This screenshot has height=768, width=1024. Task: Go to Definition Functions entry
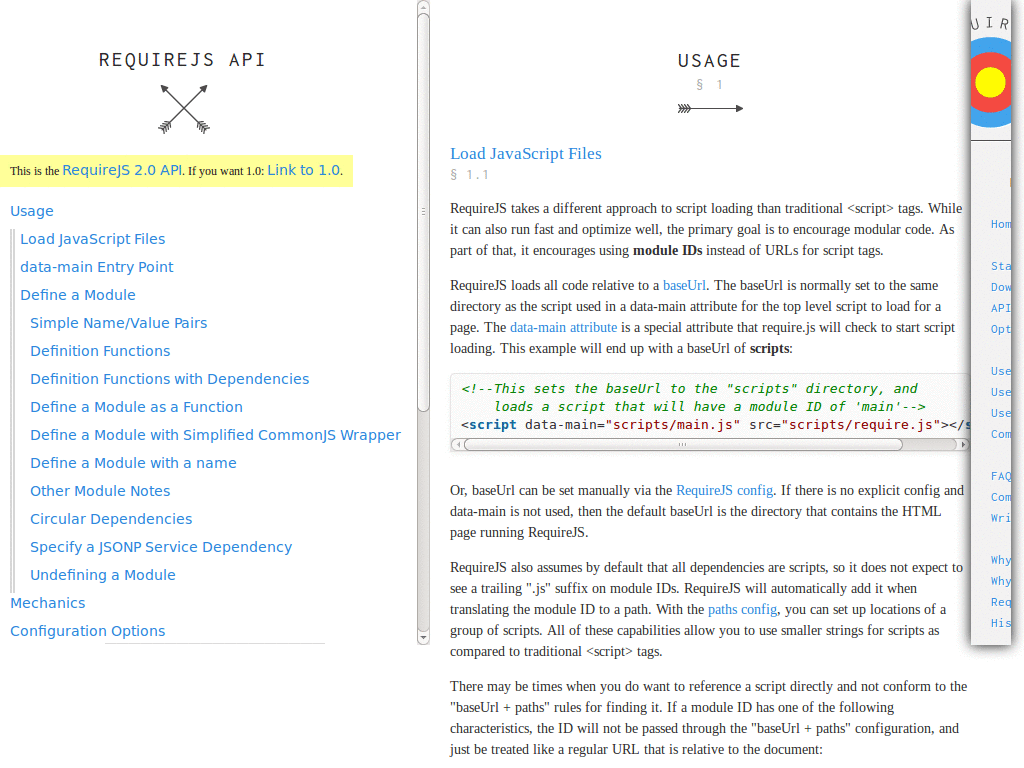(x=100, y=351)
